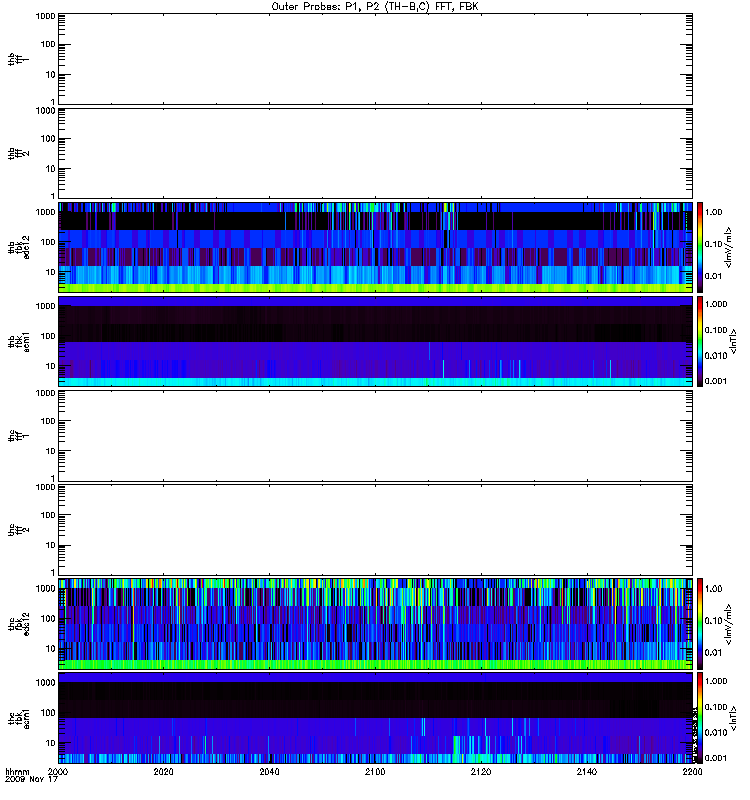Click the '2040' time axis label

coord(269,771)
